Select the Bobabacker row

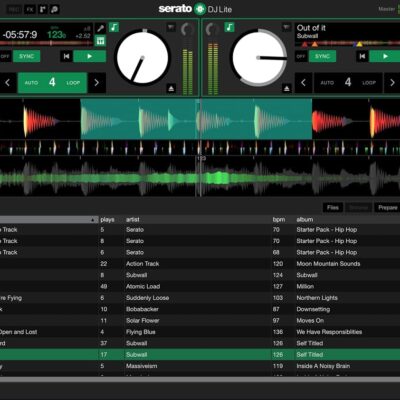[200, 309]
